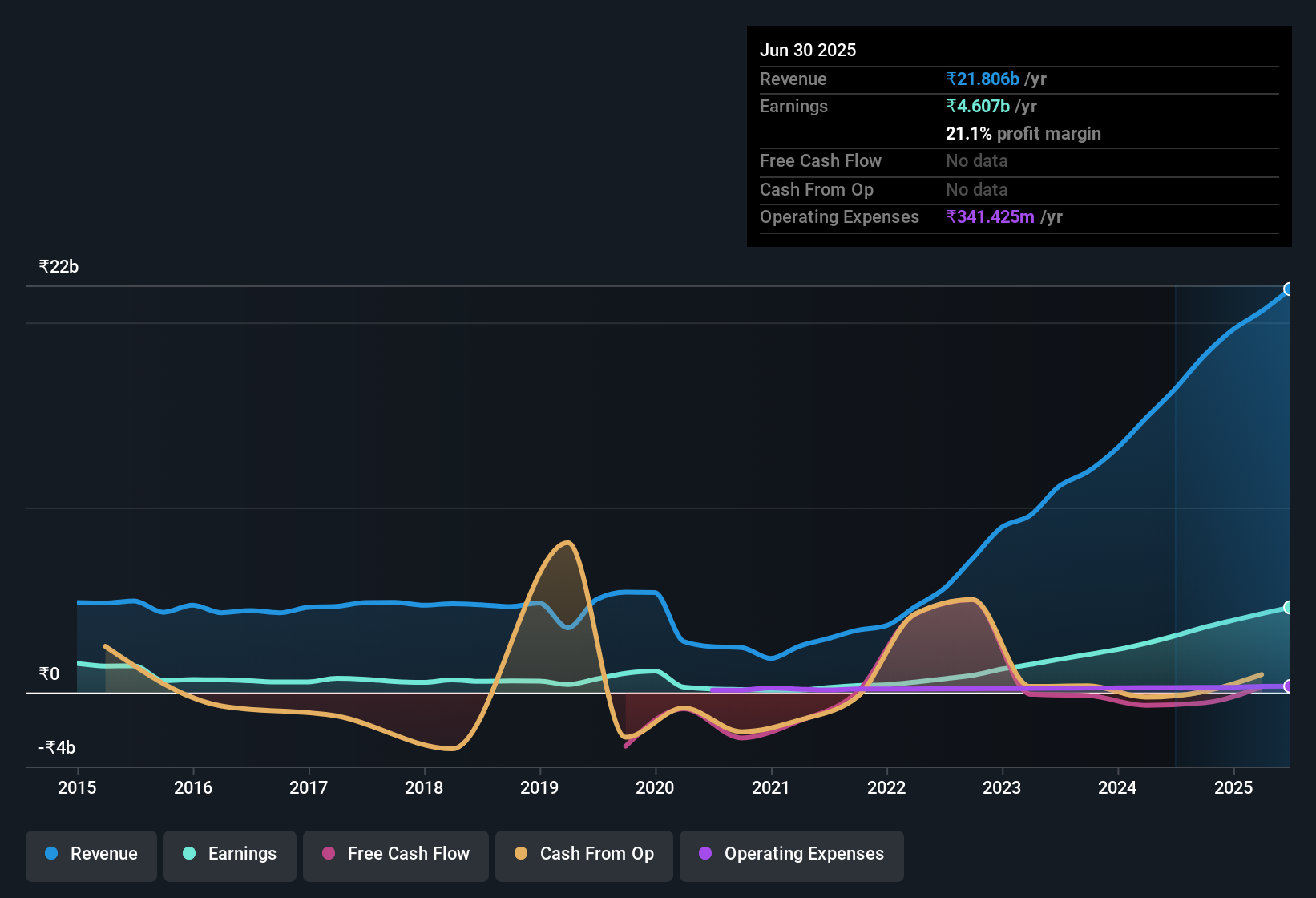Toggle Free Cash Flow series display
The width and height of the screenshot is (1316, 898).
[395, 854]
